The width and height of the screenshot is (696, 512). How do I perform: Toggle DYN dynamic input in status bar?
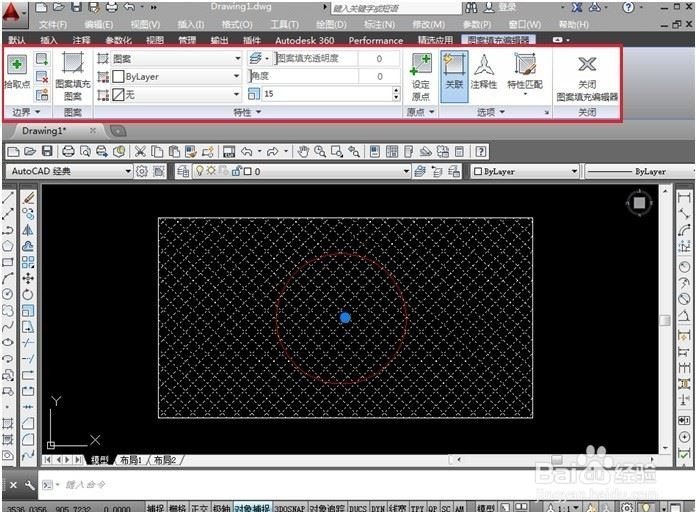(378, 508)
